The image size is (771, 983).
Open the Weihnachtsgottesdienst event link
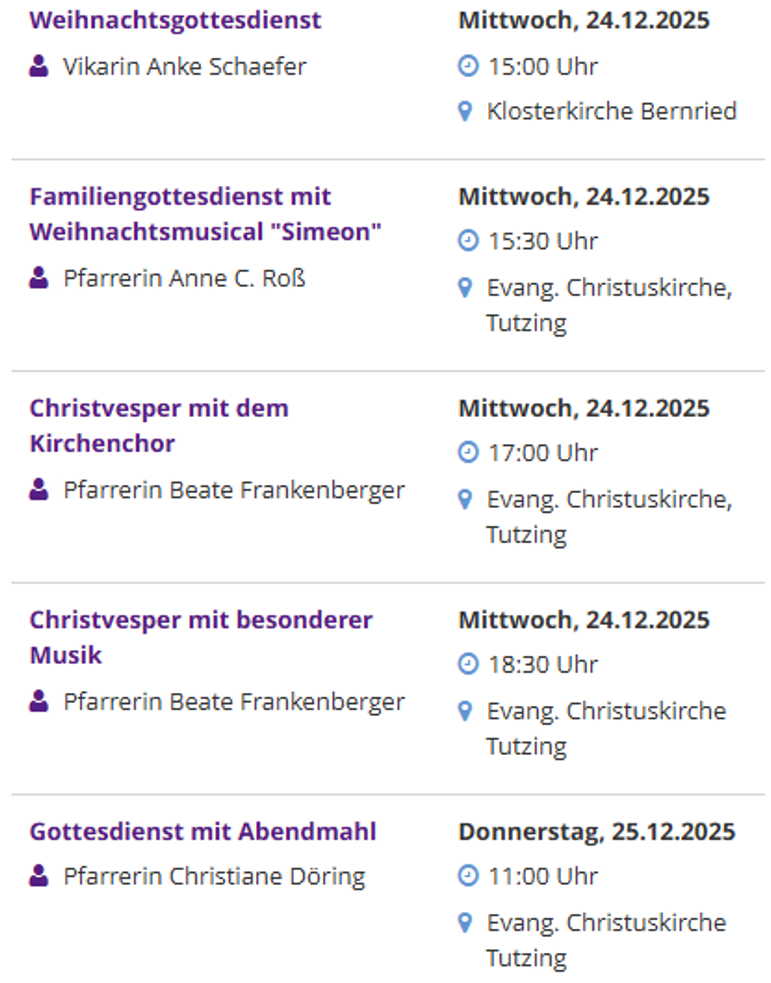tap(175, 20)
